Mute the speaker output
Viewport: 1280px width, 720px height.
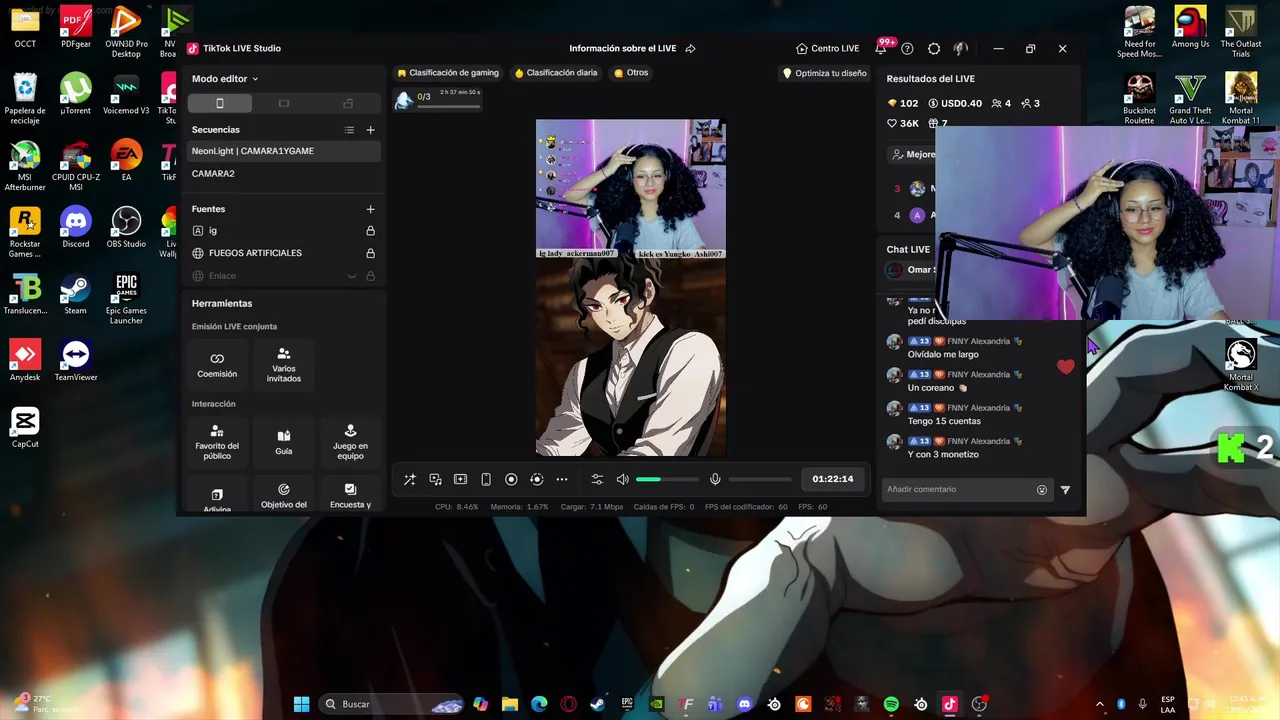pyautogui.click(x=622, y=480)
